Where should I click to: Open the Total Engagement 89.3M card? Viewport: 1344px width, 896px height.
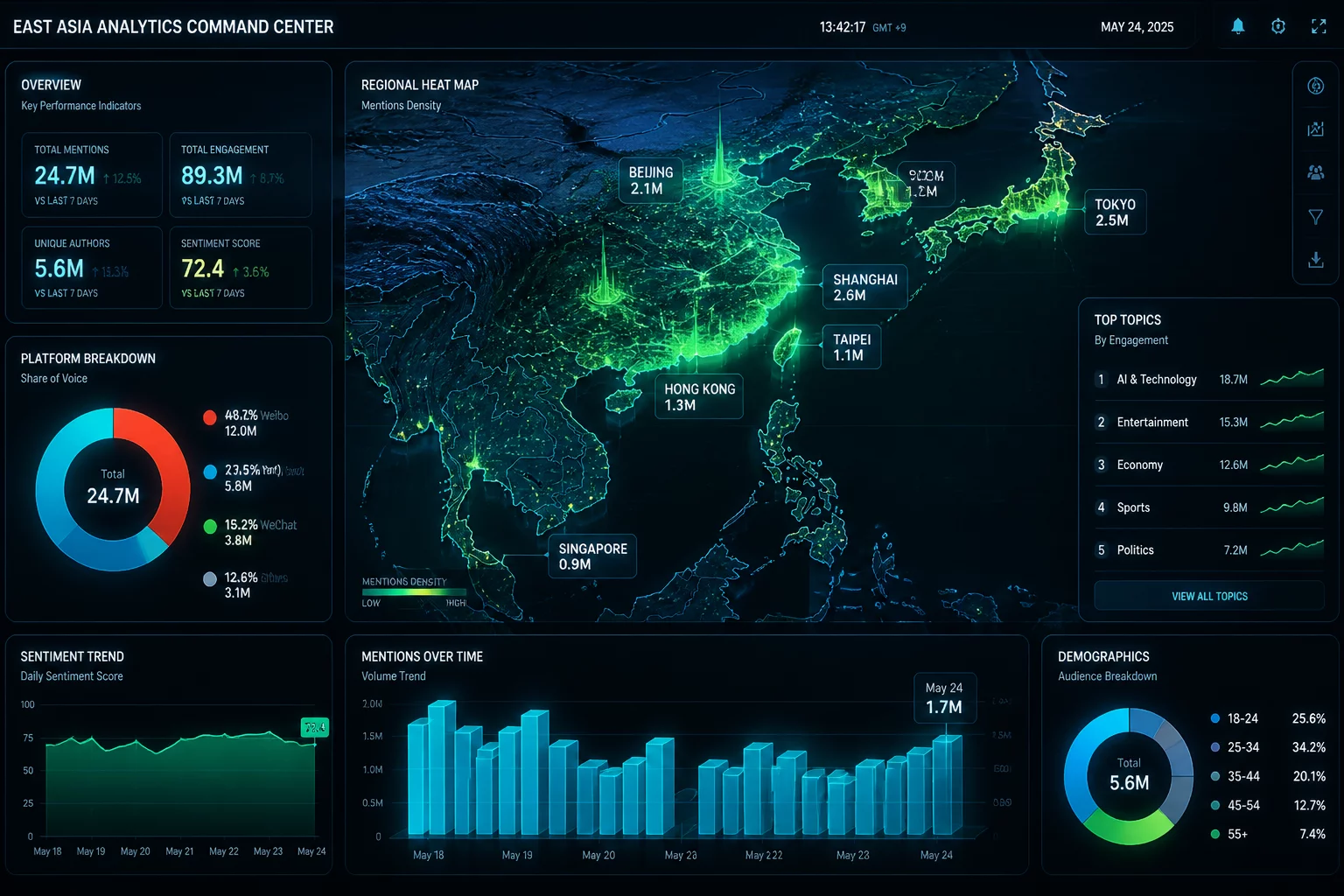(x=241, y=174)
